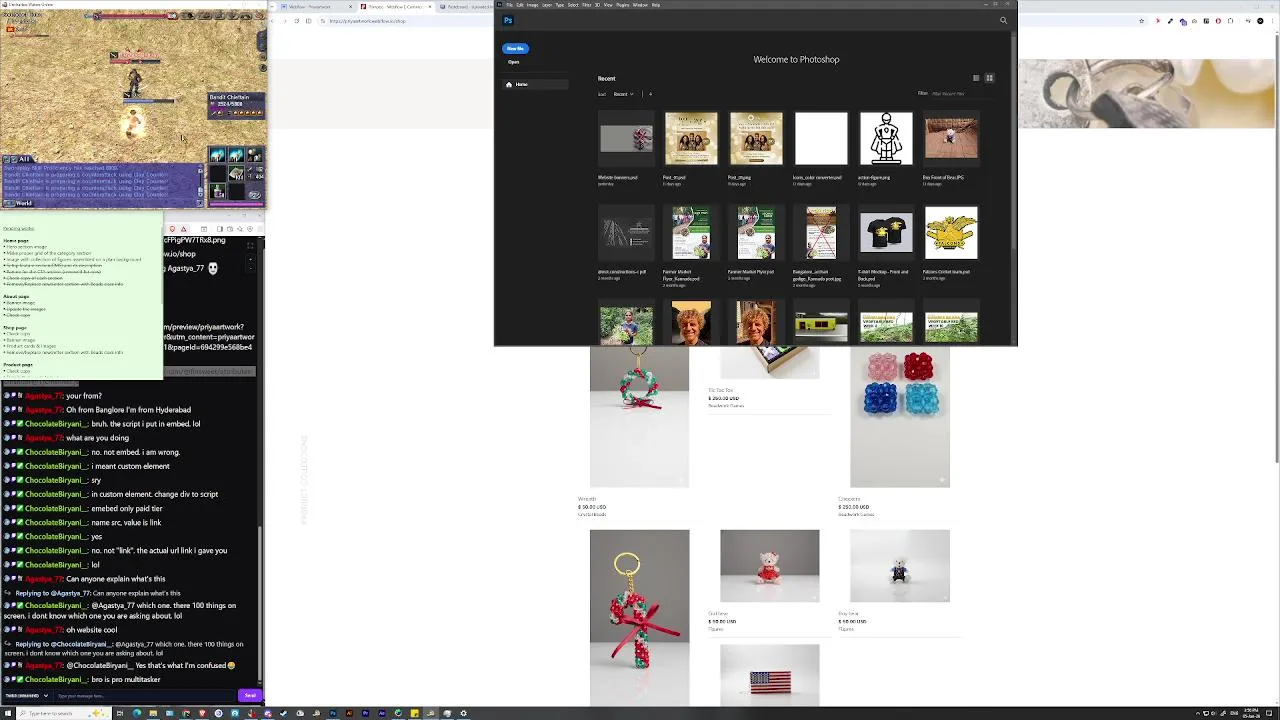This screenshot has height=720, width=1280.
Task: Click the browser back arrow
Action: pos(272,21)
